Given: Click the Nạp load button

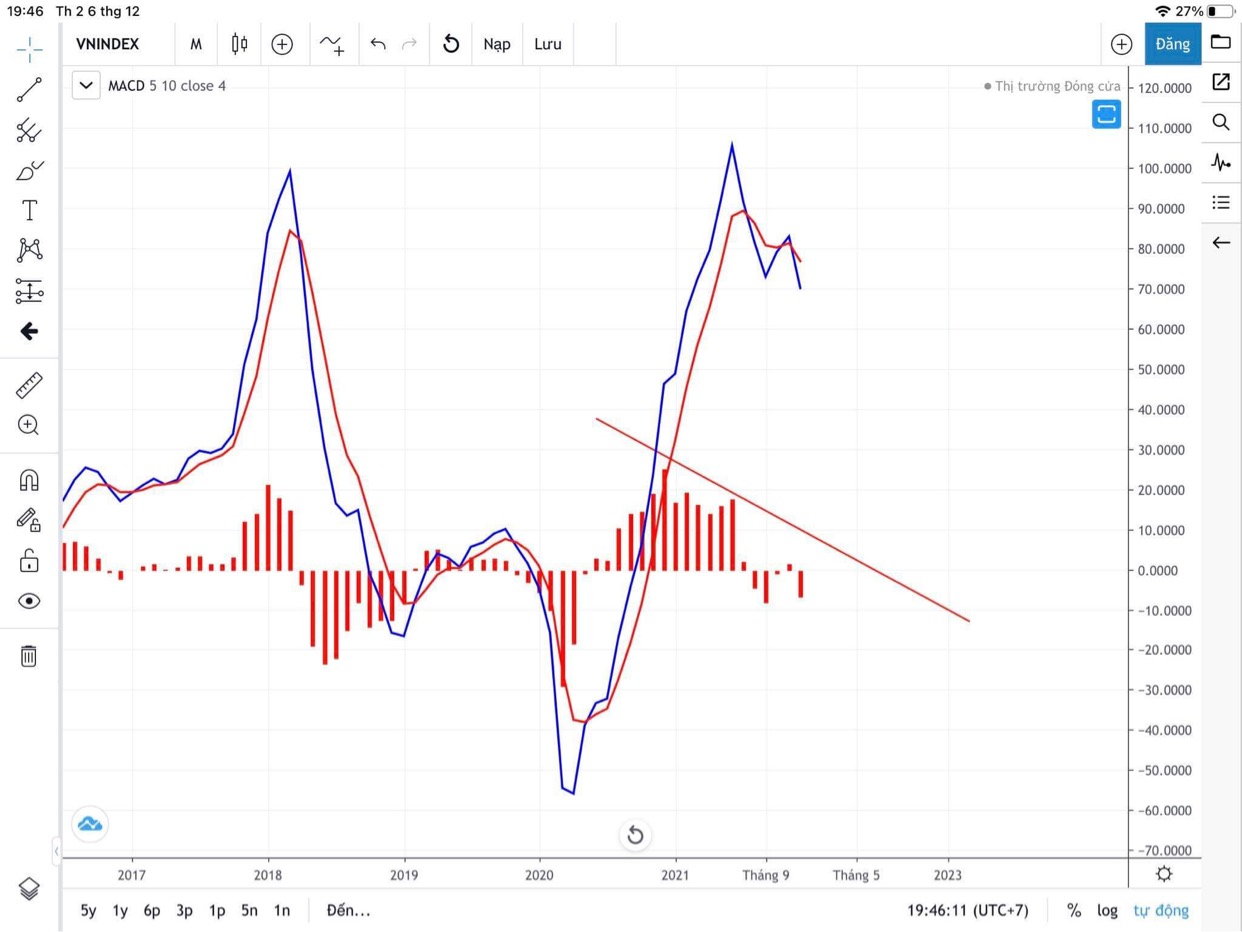Looking at the screenshot, I should (497, 44).
